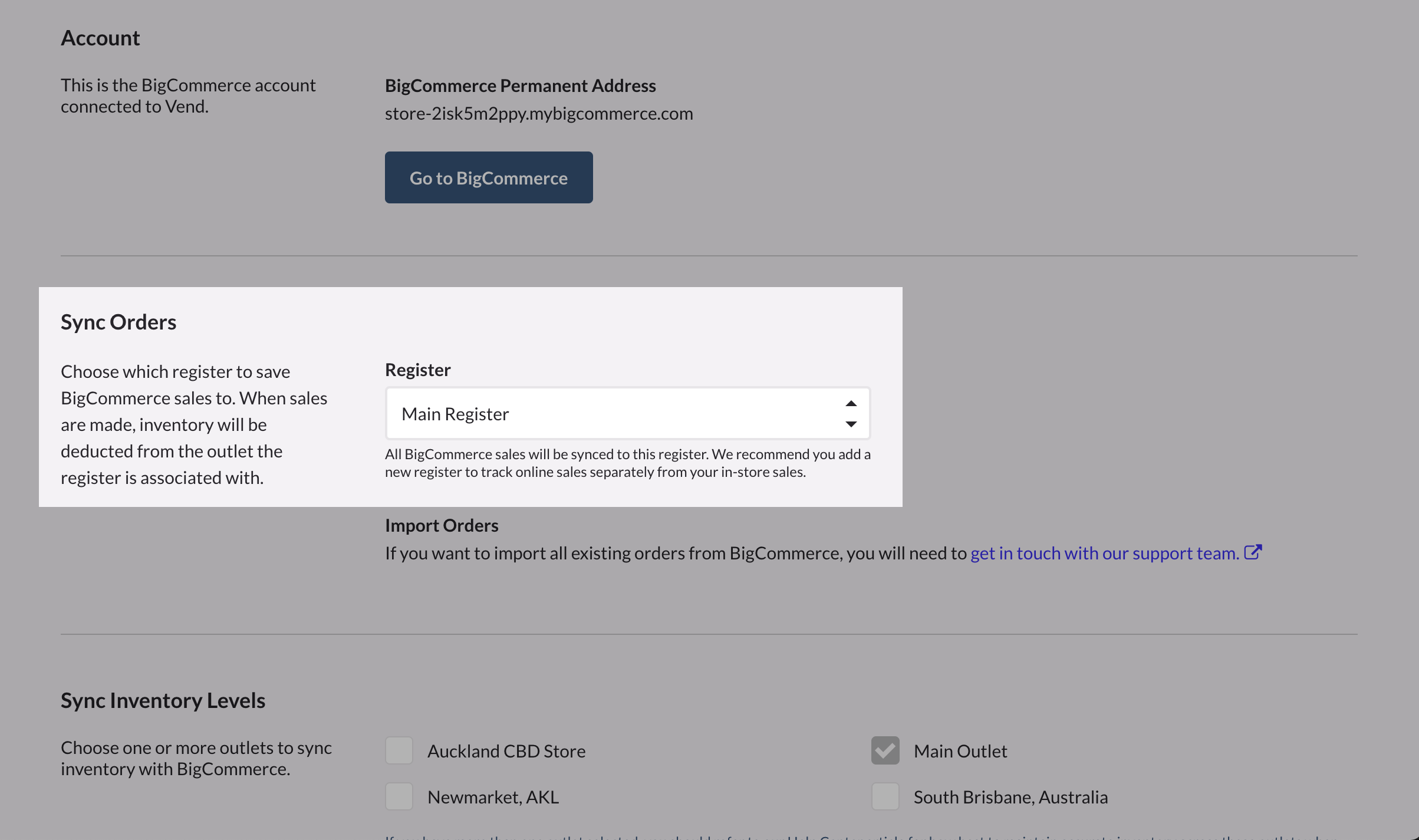Open the get in touch with support link
This screenshot has height=840, width=1419.
coord(1104,554)
